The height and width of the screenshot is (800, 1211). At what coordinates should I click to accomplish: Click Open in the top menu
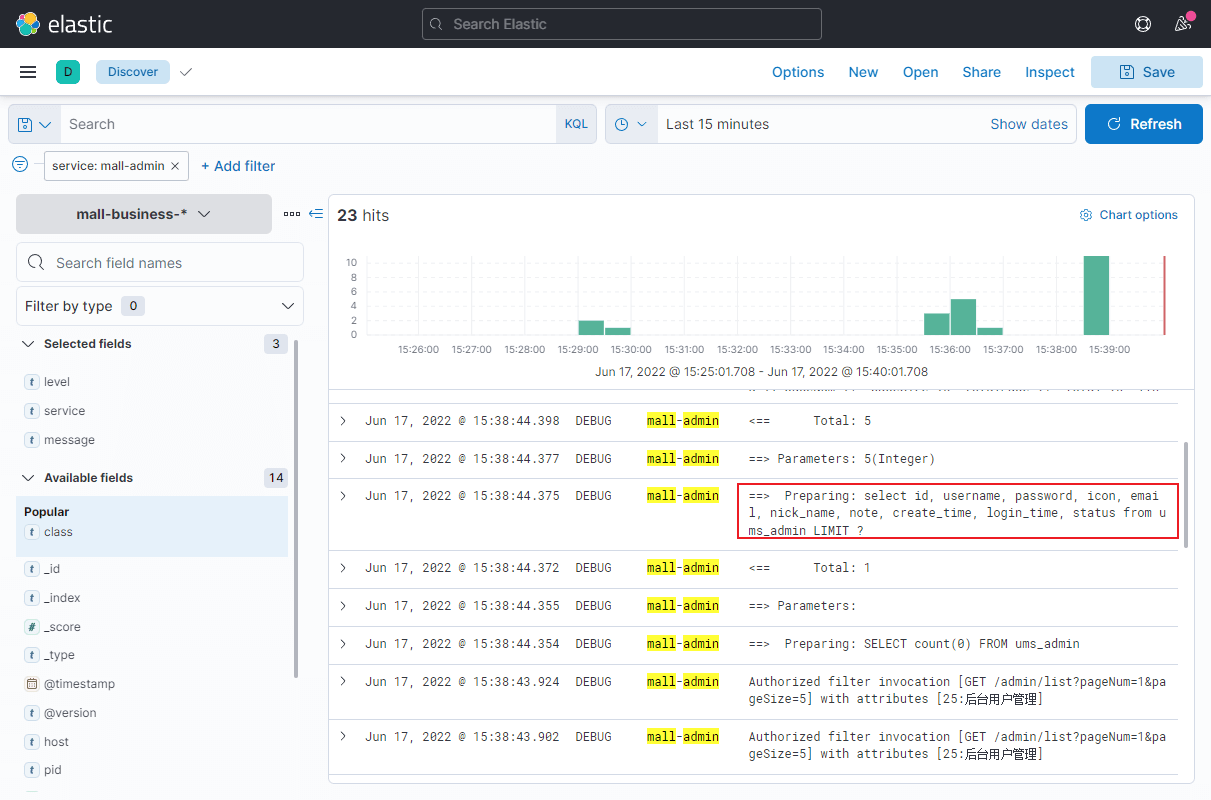(920, 72)
